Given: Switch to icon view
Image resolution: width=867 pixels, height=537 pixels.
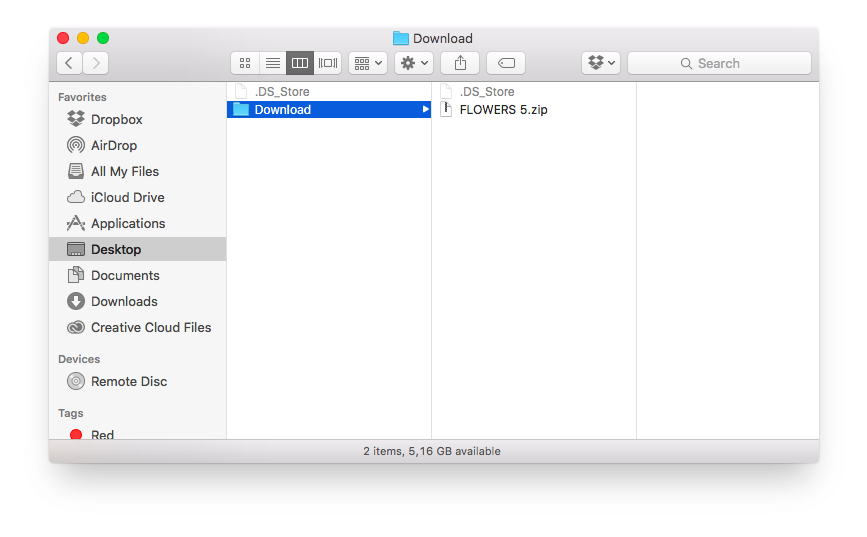Looking at the screenshot, I should 245,63.
